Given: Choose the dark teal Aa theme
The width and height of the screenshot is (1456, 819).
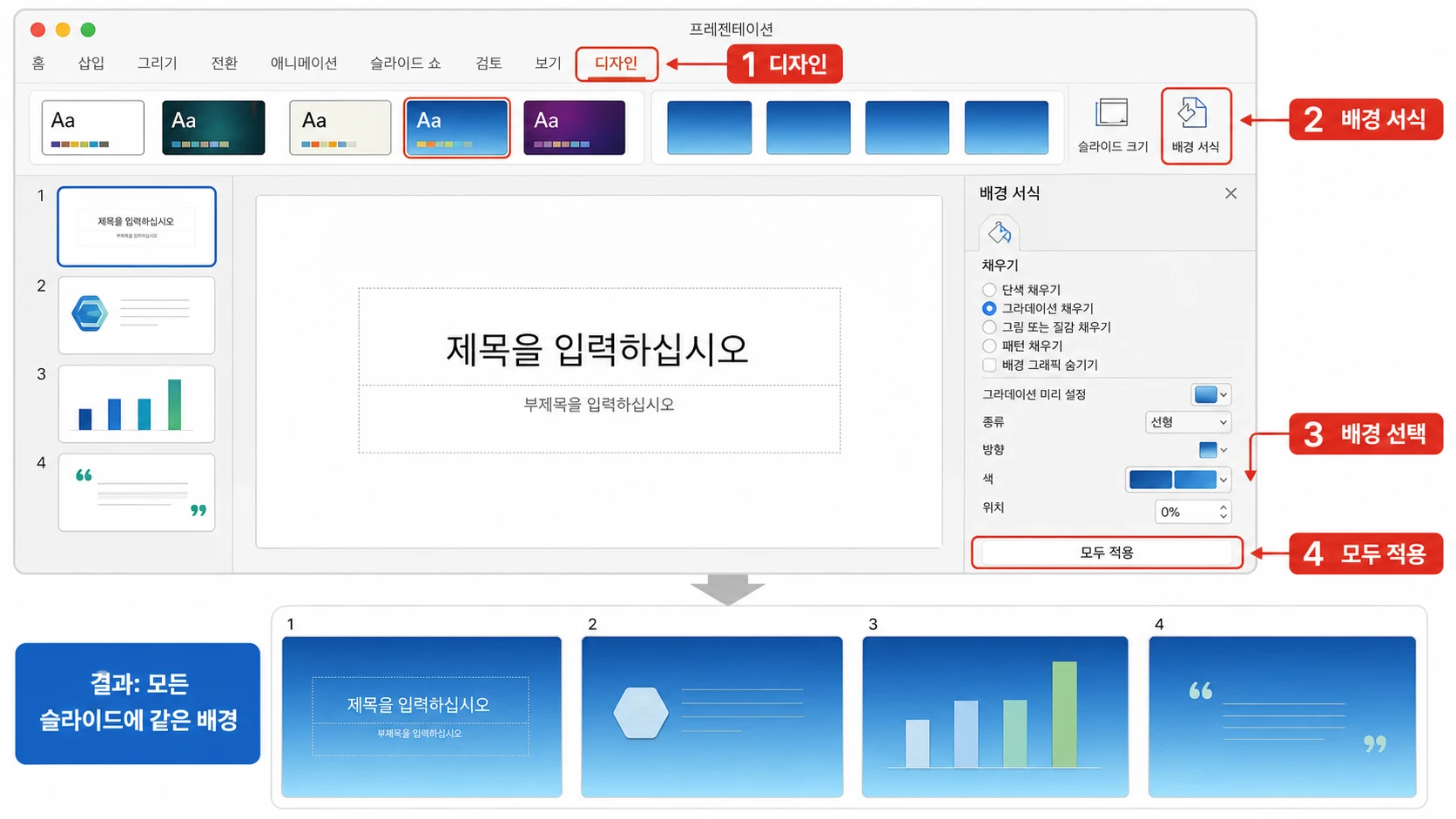Looking at the screenshot, I should tap(213, 127).
